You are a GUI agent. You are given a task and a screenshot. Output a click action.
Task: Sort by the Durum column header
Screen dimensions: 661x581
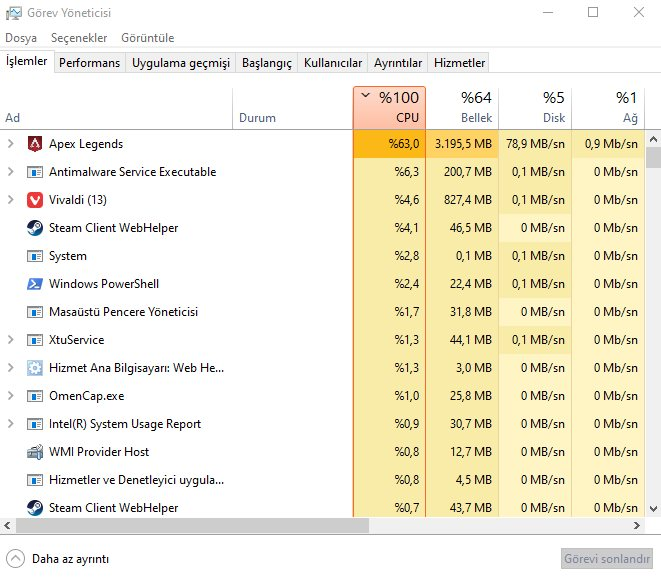point(293,108)
